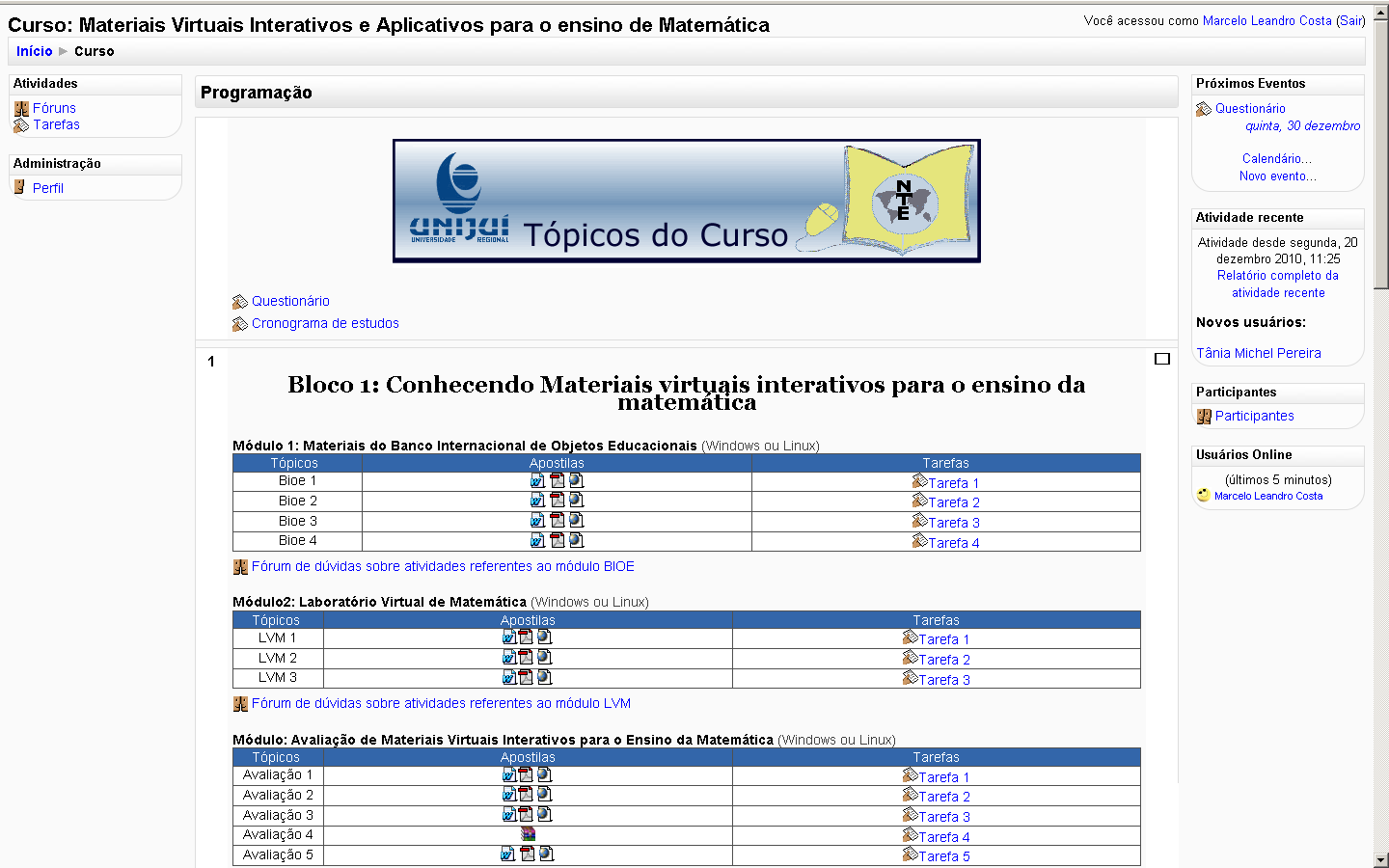The image size is (1389, 868).
Task: Click the smiley icon beside the online user
Action: point(1203,495)
